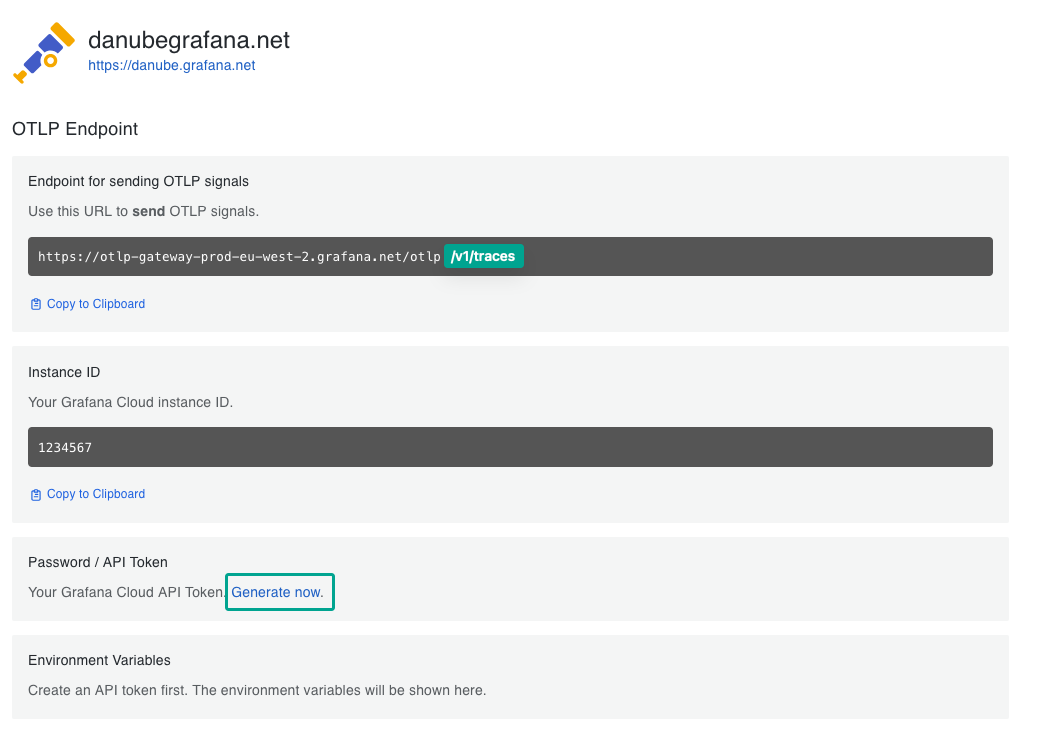This screenshot has width=1054, height=737.
Task: Click the clipboard icon below the Instance ID
Action: pyautogui.click(x=35, y=493)
